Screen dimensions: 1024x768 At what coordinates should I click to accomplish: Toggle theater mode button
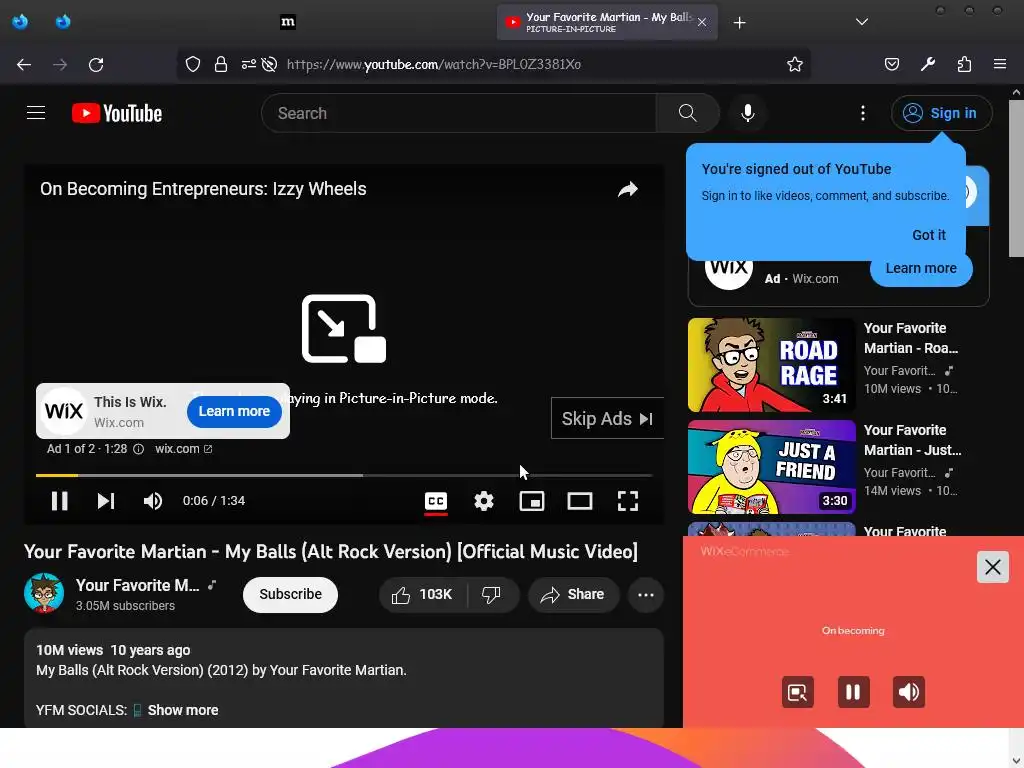[580, 501]
